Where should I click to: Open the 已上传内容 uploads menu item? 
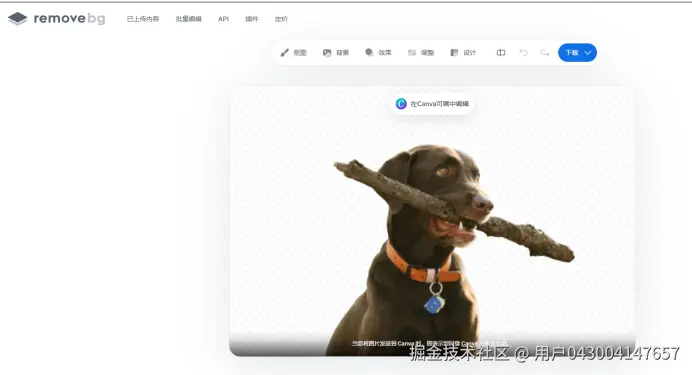tap(143, 19)
